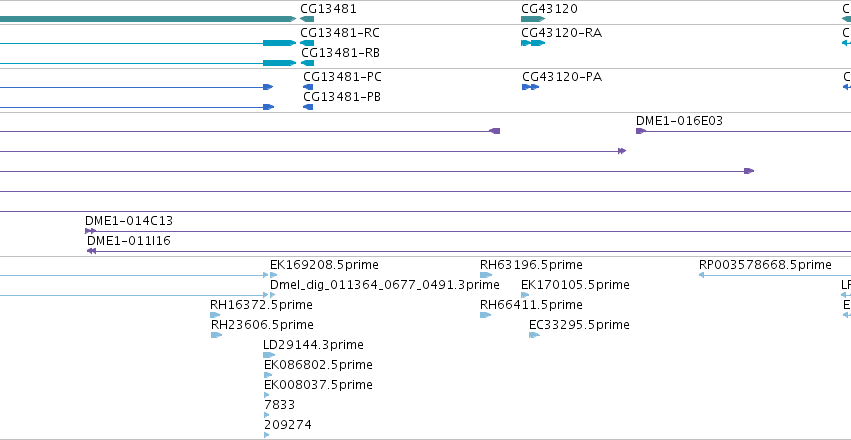Select the CG13481-RC transcript glyph

[307, 43]
